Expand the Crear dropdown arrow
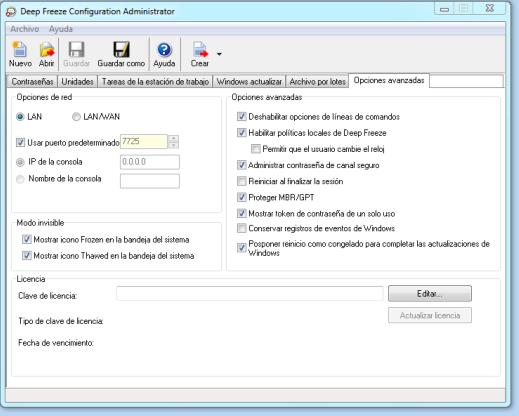Image resolution: width=519 pixels, height=416 pixels. 219,54
